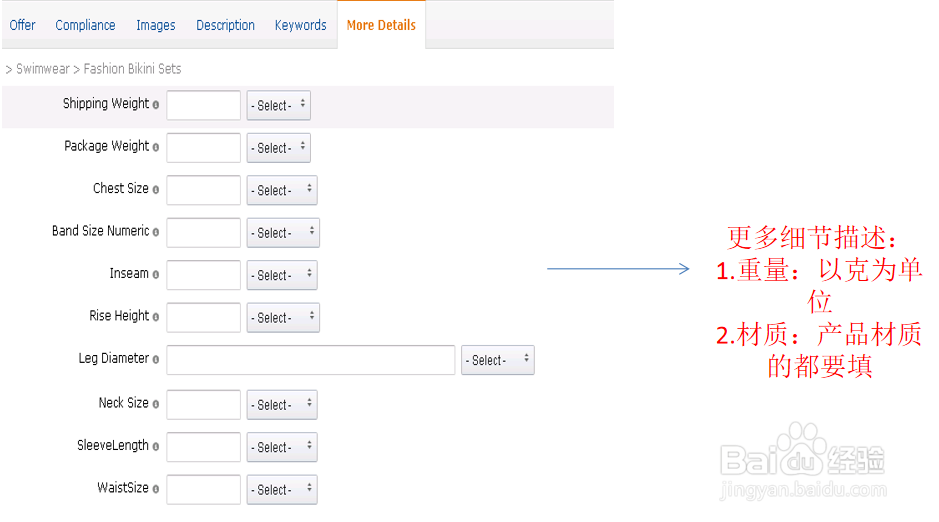939x522 pixels.
Task: Expand the Chest Size unit selector
Action: pos(281,190)
